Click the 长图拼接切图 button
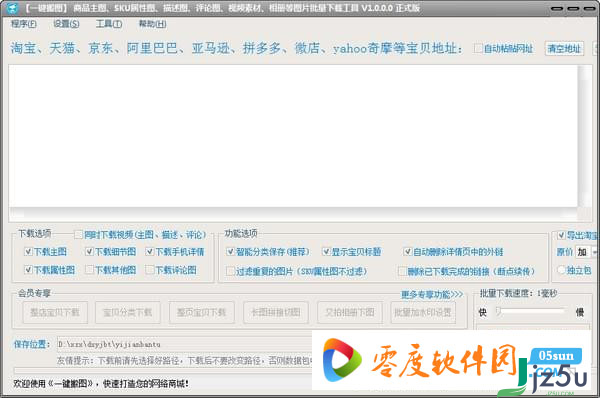Viewport: 600px width, 398px height. [276, 312]
